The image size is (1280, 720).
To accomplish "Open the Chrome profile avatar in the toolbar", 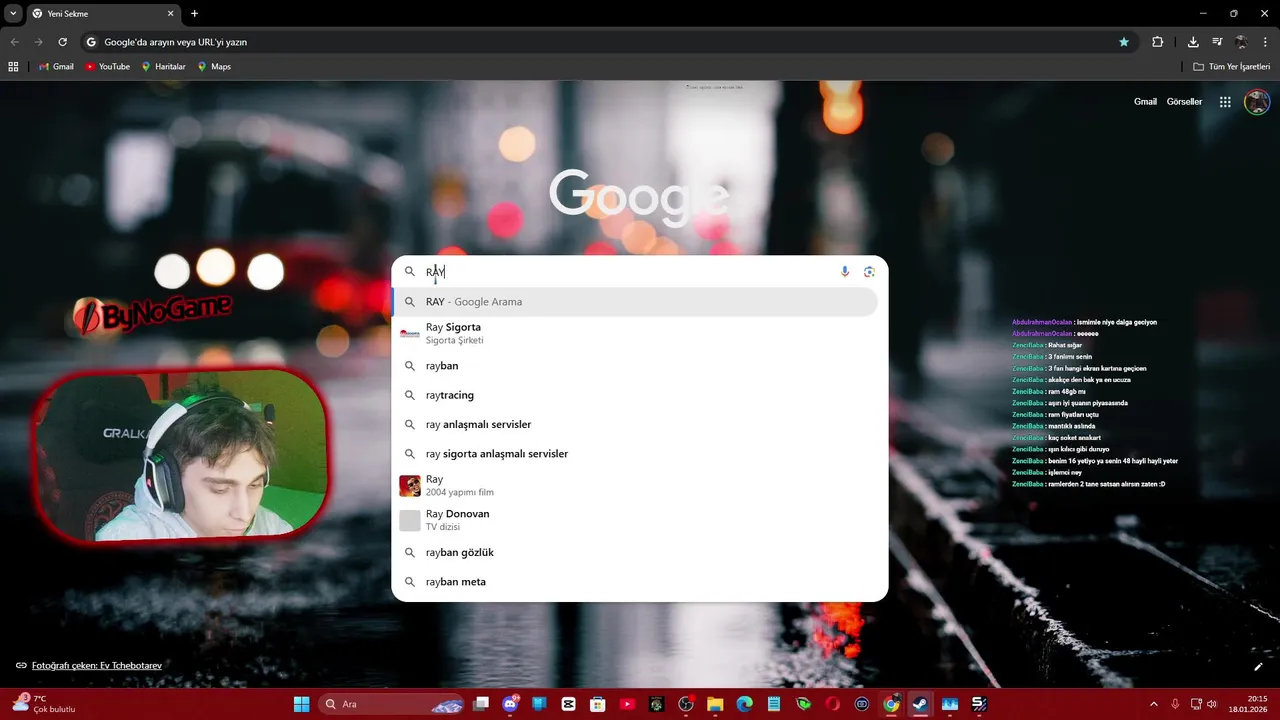I will pos(1241,42).
